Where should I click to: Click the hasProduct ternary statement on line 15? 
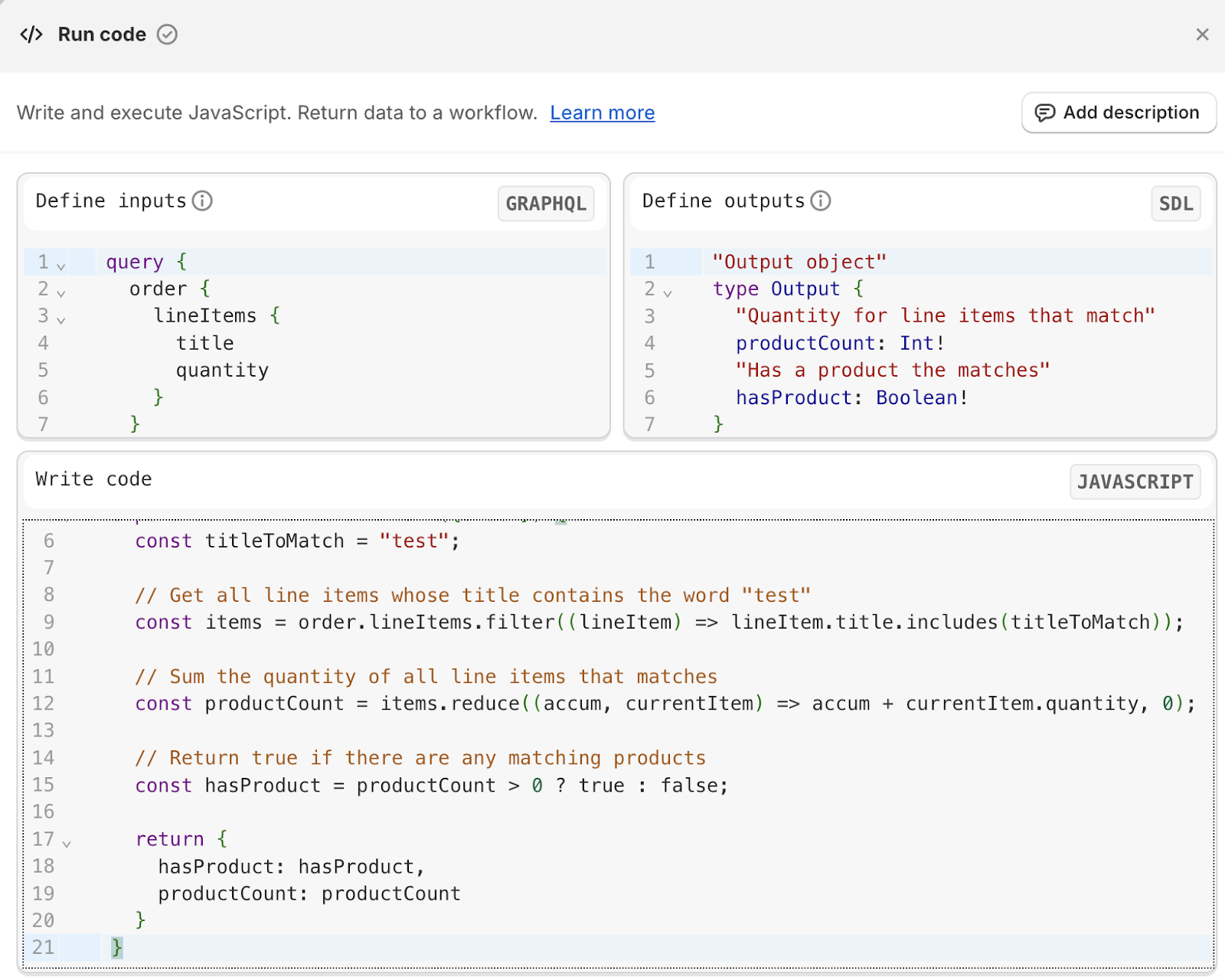(x=432, y=786)
